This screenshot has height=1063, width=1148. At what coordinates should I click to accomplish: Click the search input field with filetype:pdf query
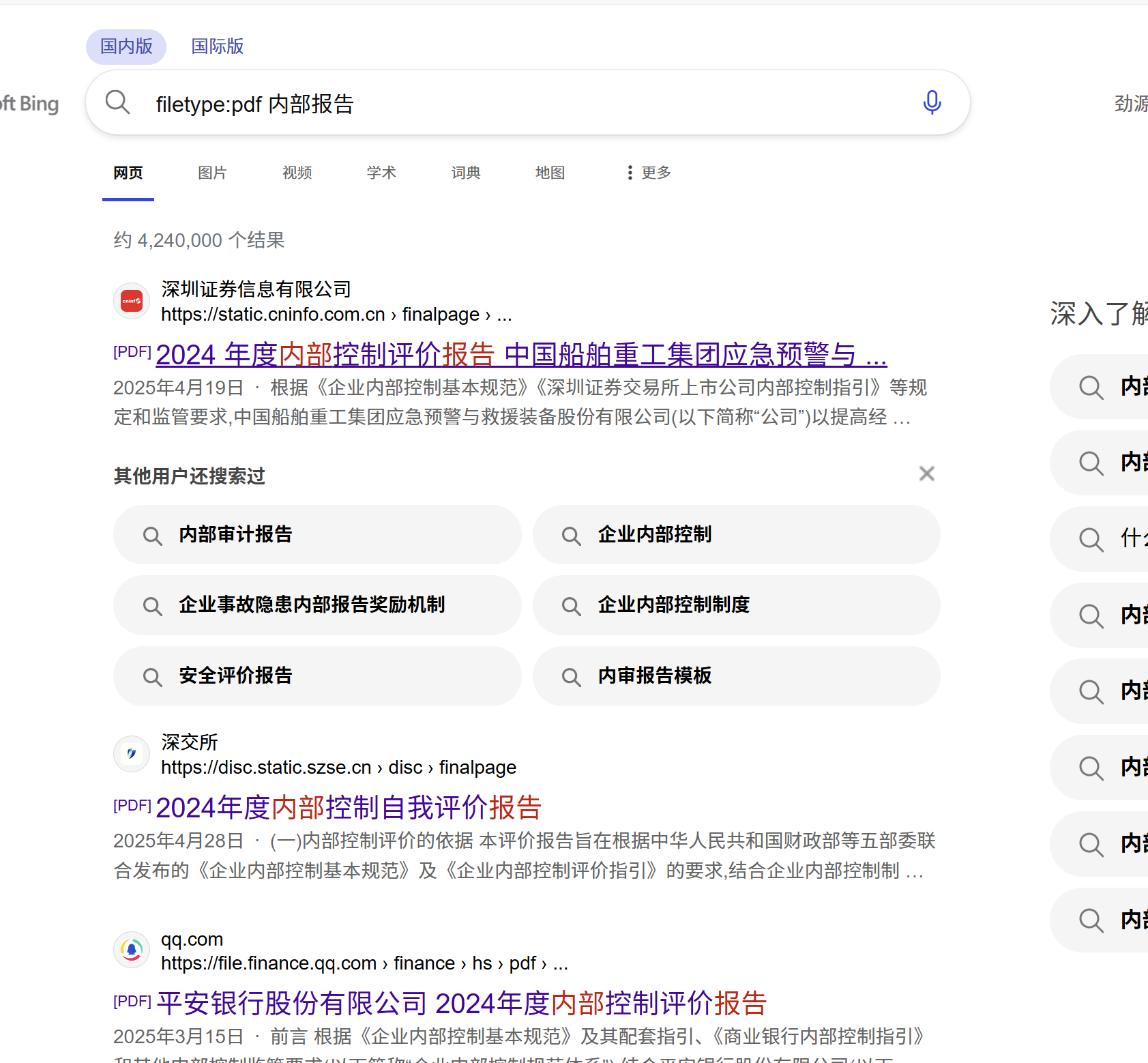pyautogui.click(x=528, y=102)
